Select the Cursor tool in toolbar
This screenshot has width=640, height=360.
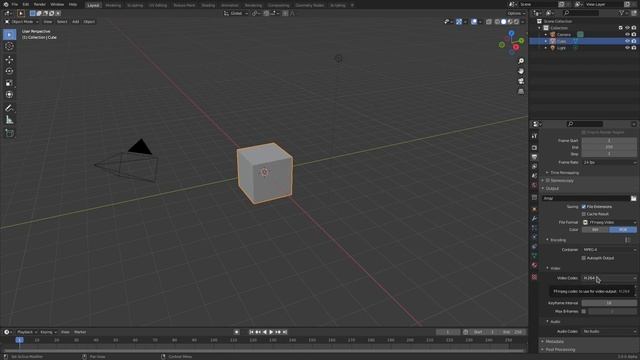(x=9, y=46)
